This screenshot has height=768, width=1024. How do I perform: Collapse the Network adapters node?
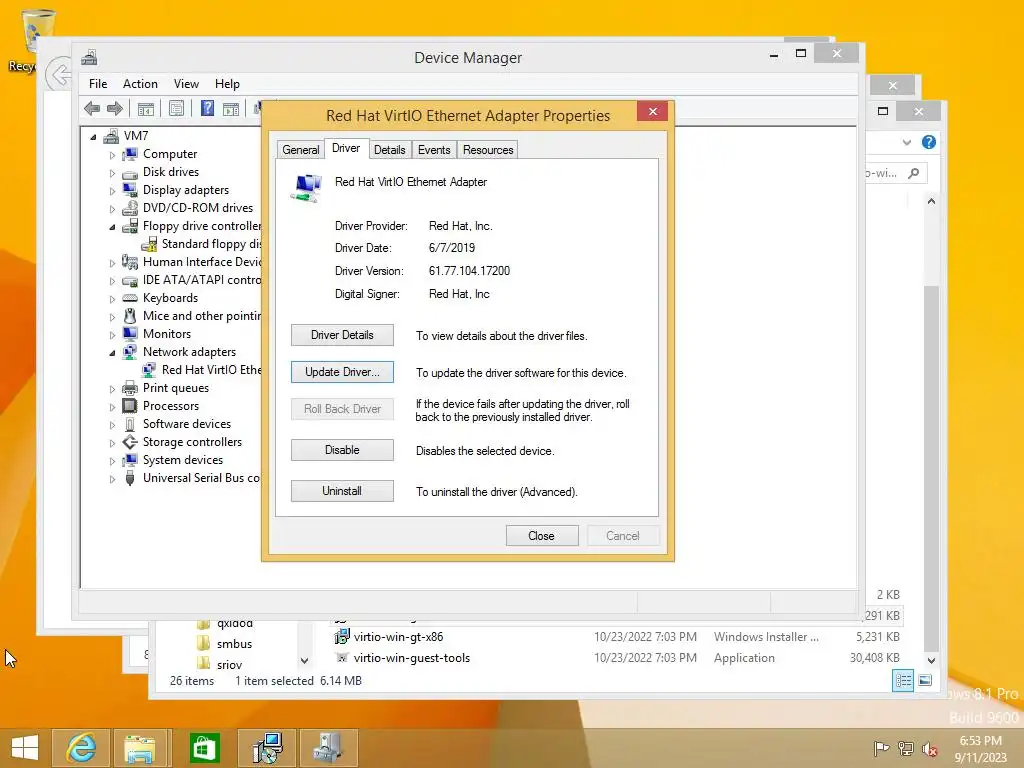(112, 353)
